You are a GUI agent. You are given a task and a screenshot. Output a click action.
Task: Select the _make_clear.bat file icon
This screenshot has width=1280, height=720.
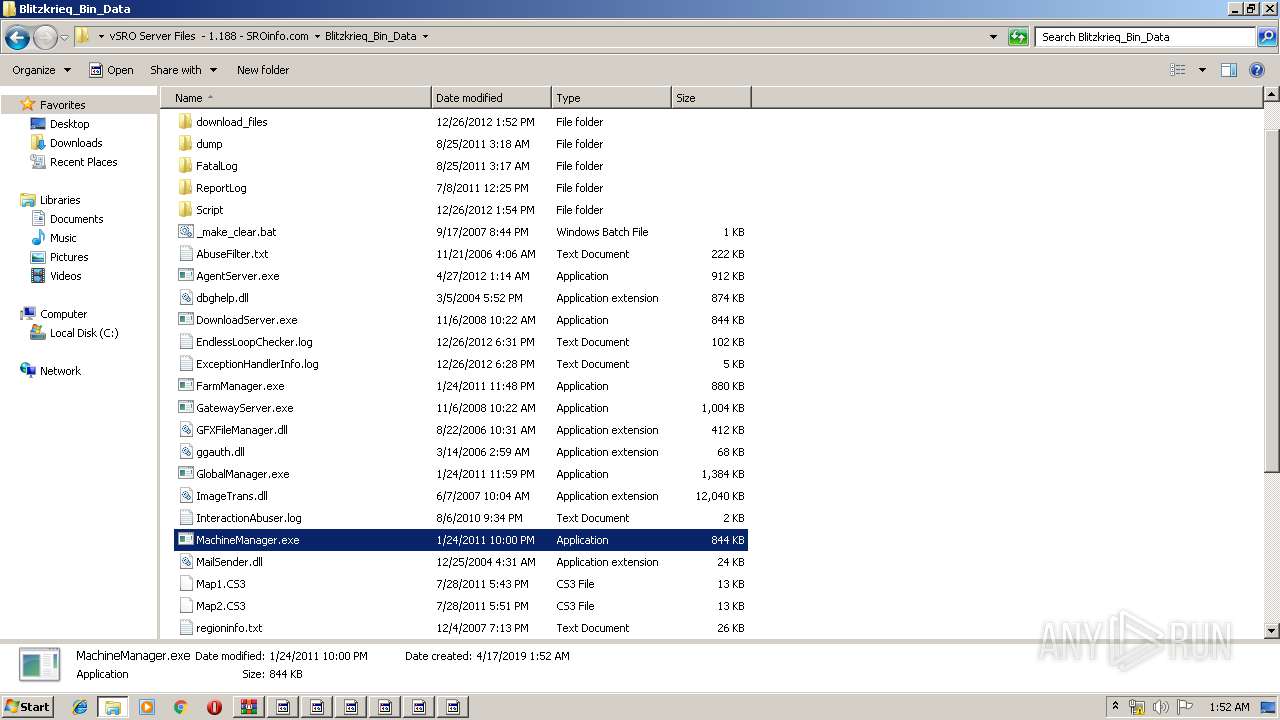185,232
